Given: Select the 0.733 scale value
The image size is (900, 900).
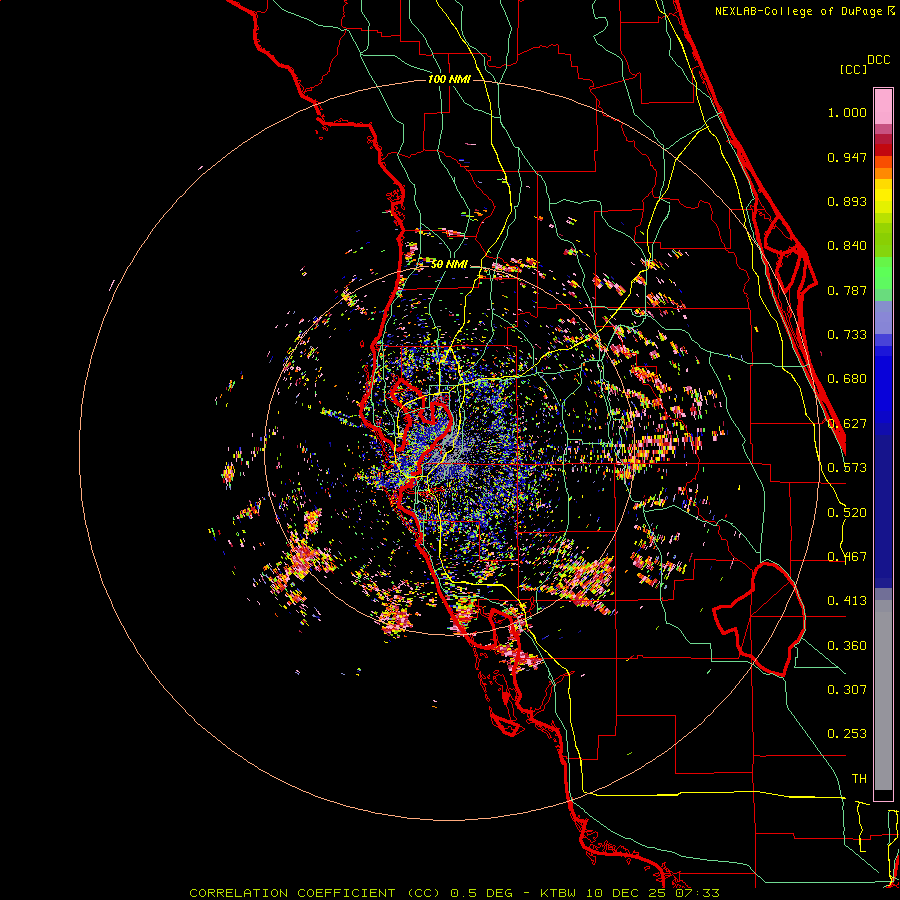Looking at the screenshot, I should point(847,335).
